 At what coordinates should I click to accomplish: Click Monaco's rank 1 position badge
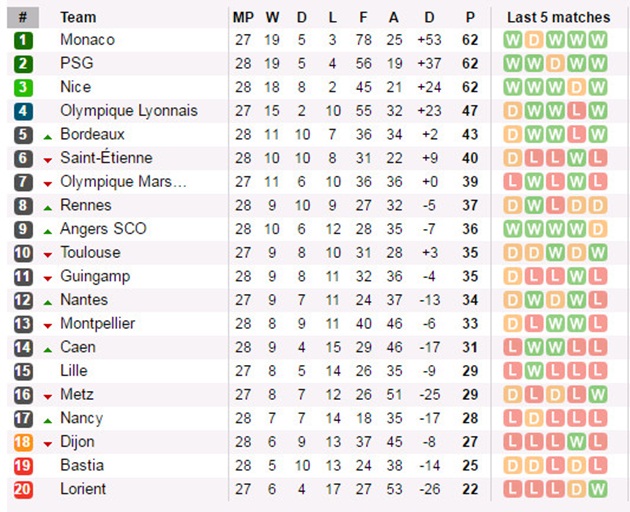pyautogui.click(x=23, y=40)
